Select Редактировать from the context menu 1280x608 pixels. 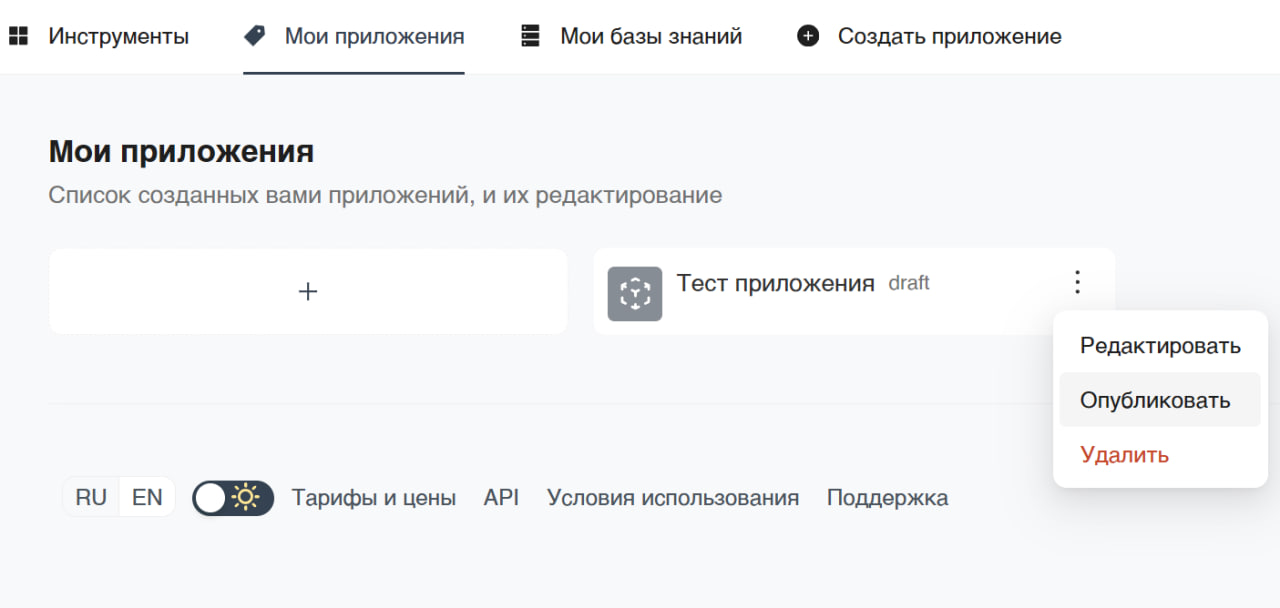tap(1160, 346)
